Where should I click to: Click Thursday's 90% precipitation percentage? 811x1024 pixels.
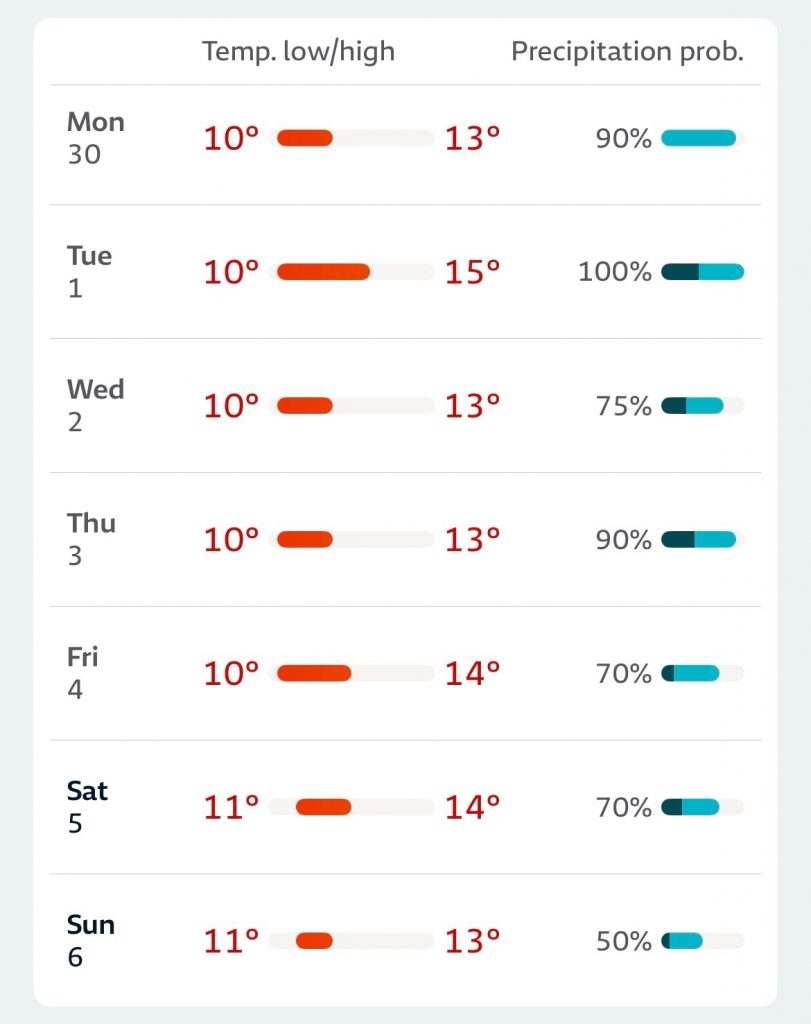tap(624, 540)
